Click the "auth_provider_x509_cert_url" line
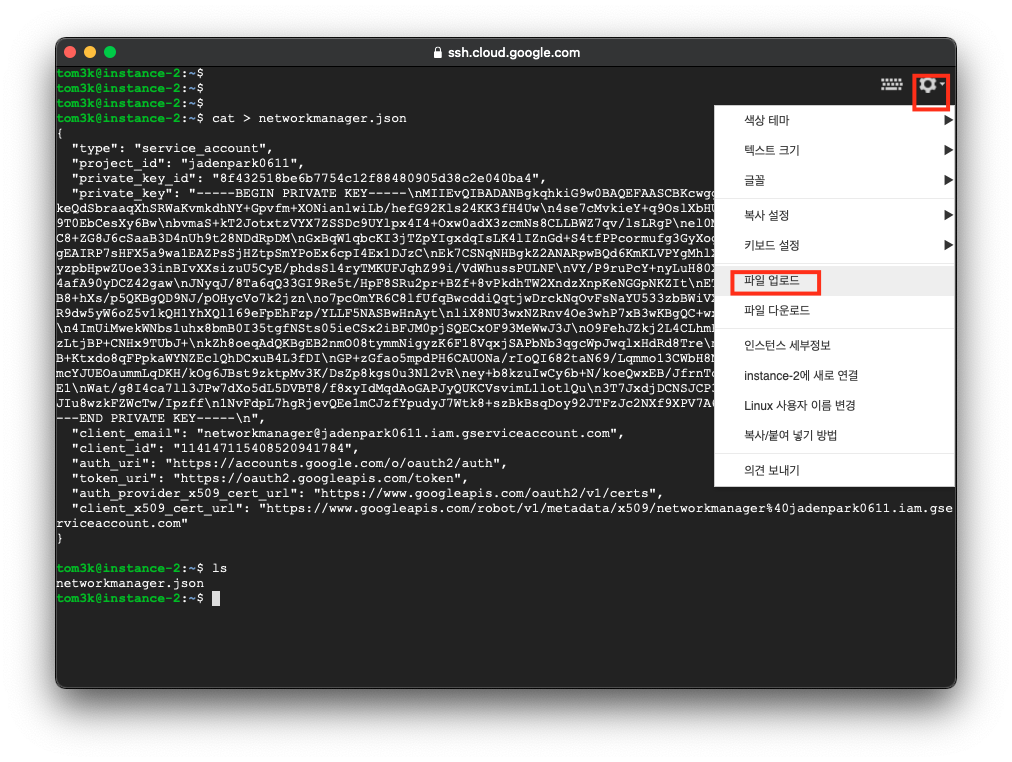 pyautogui.click(x=367, y=493)
